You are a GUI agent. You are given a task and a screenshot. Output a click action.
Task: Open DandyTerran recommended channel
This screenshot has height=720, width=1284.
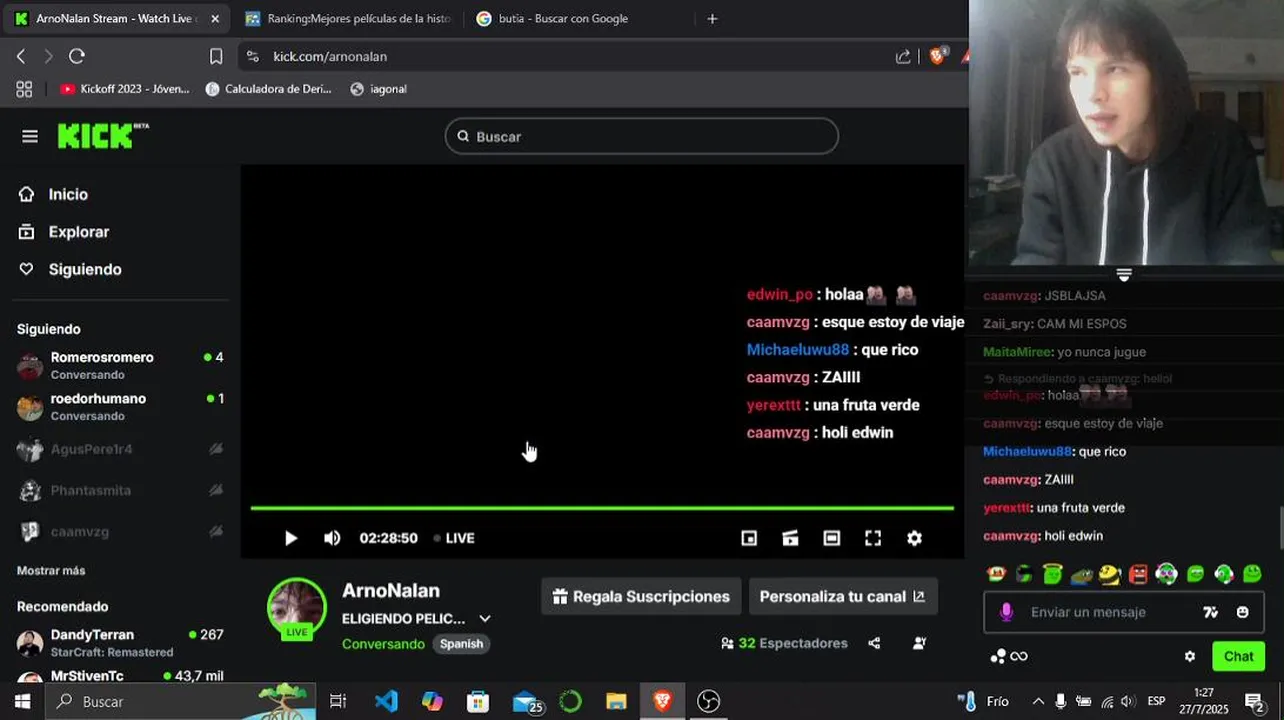point(120,642)
